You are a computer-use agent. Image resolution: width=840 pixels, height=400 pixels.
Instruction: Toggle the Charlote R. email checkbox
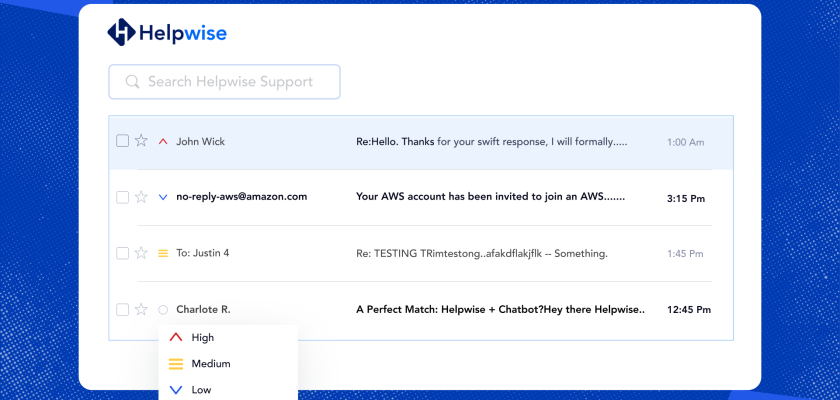pyautogui.click(x=122, y=310)
